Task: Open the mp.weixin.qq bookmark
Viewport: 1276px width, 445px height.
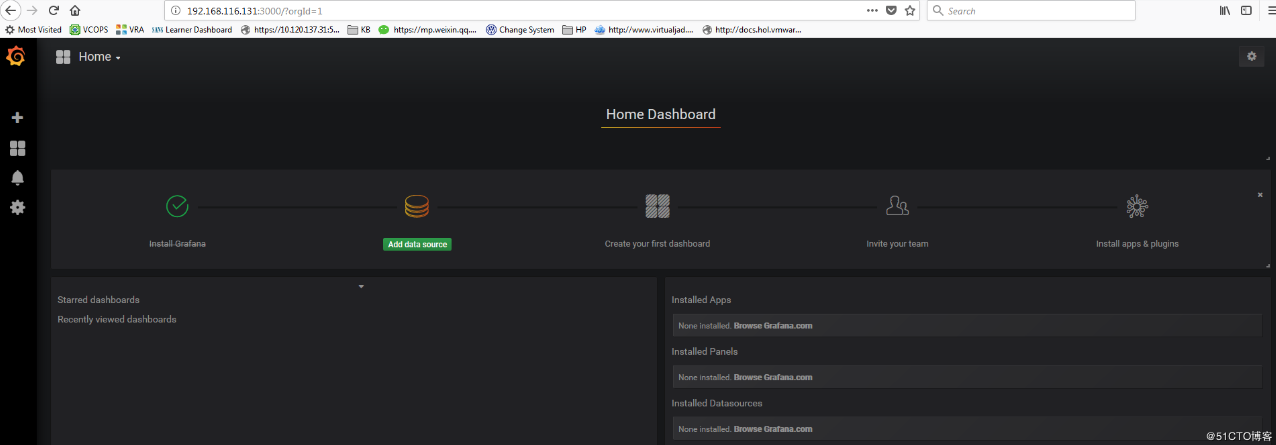Action: click(x=428, y=30)
